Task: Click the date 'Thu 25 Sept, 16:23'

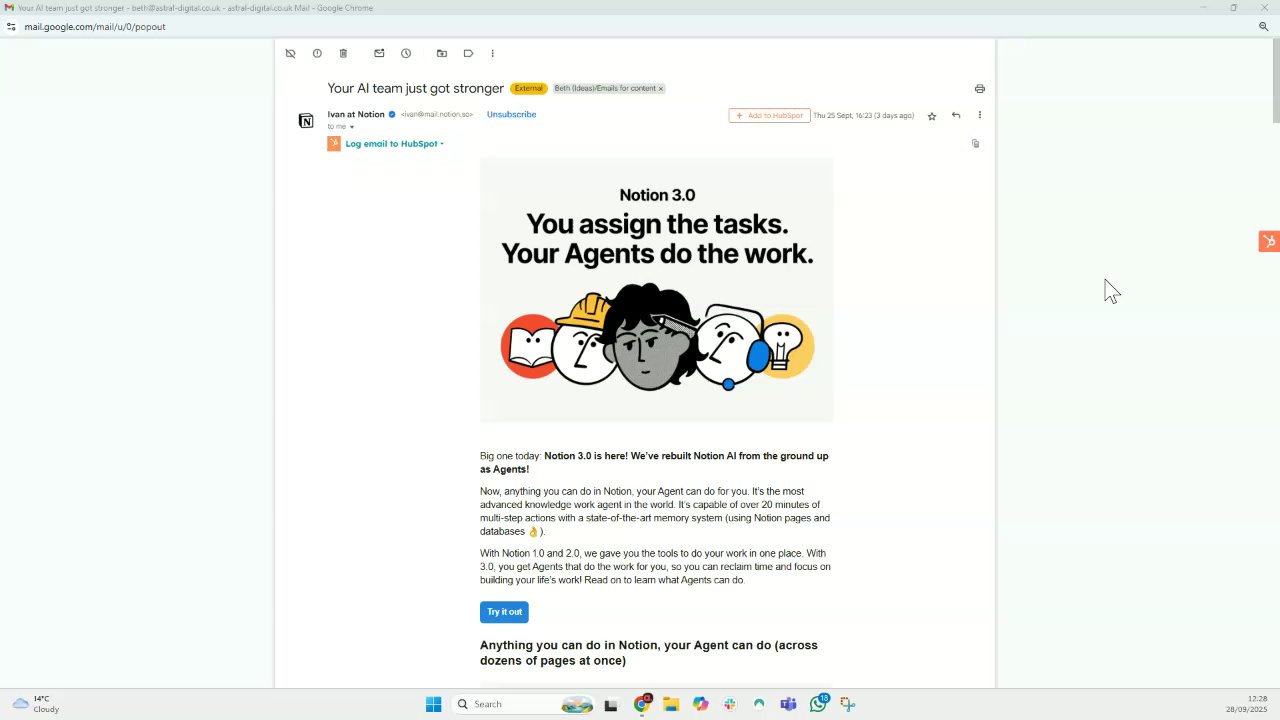Action: pos(863,115)
